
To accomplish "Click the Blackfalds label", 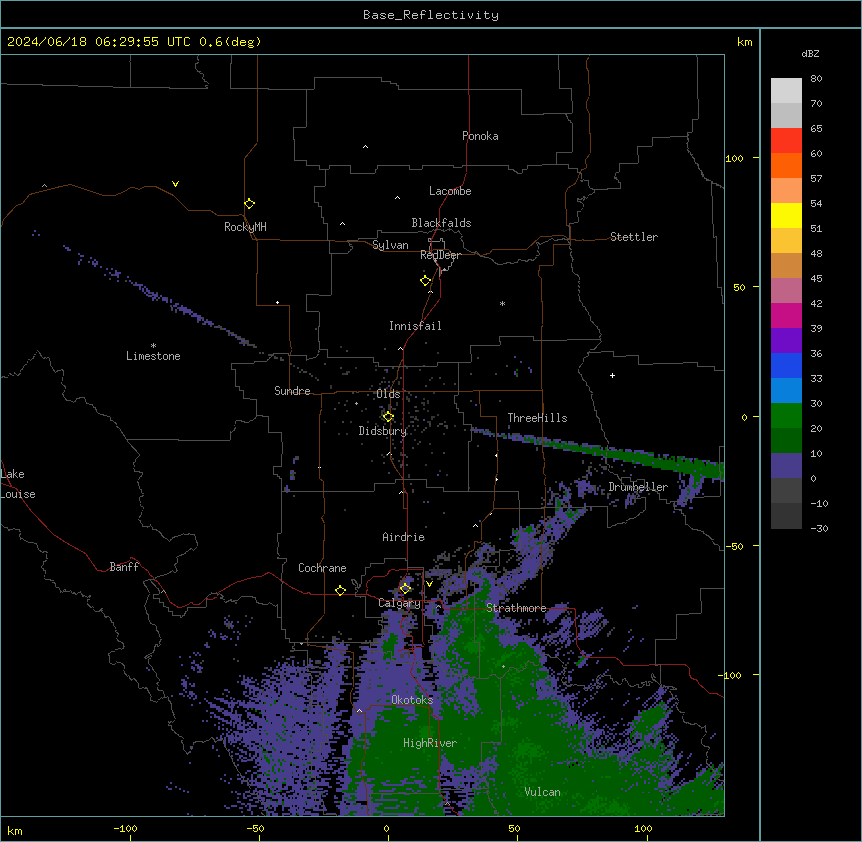I will click(441, 223).
